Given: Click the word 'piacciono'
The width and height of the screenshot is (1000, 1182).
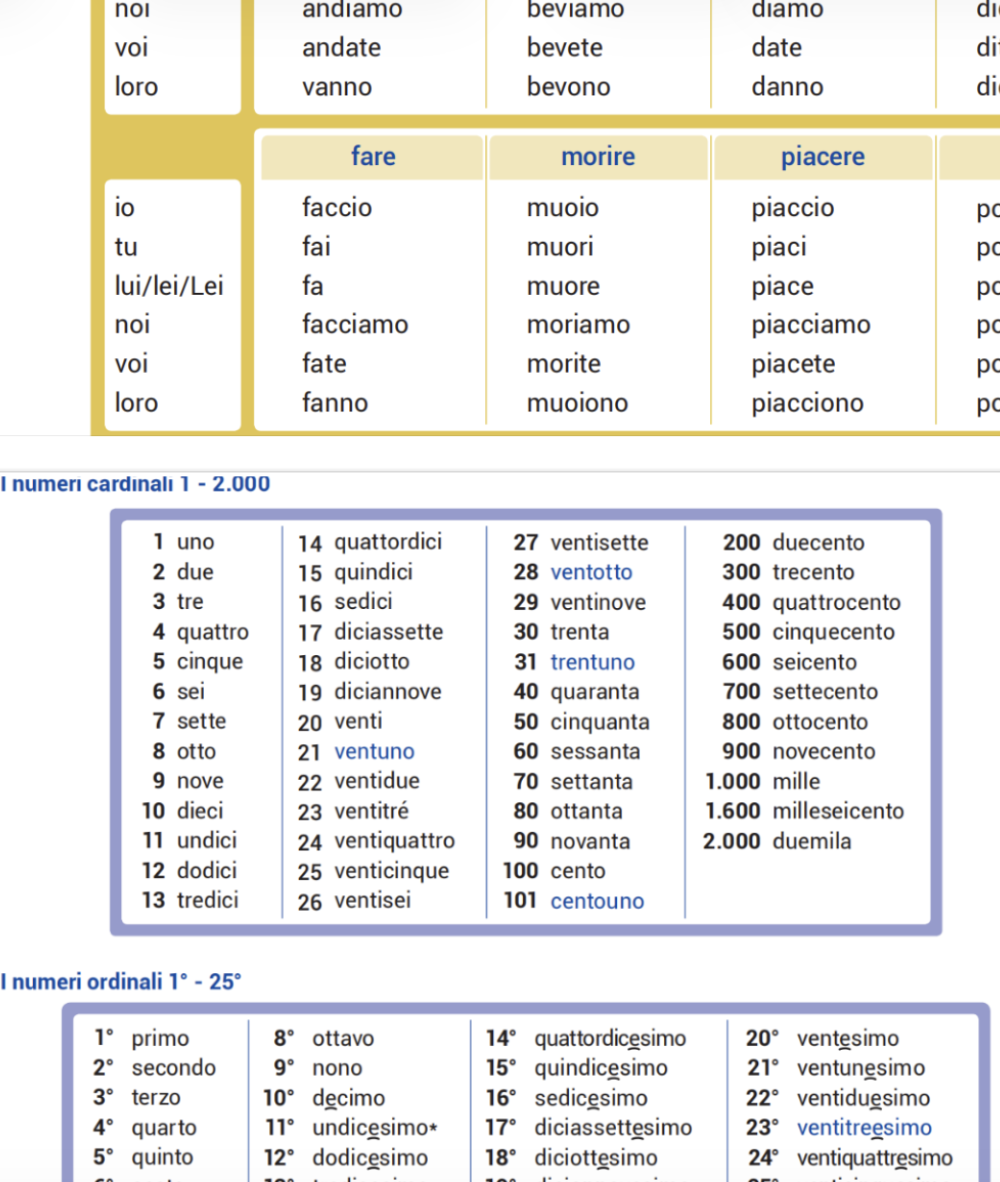Looking at the screenshot, I should [x=807, y=404].
